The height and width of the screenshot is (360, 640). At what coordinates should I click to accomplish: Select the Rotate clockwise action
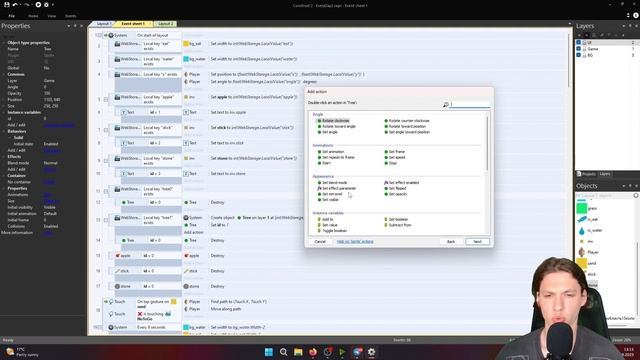[333, 121]
